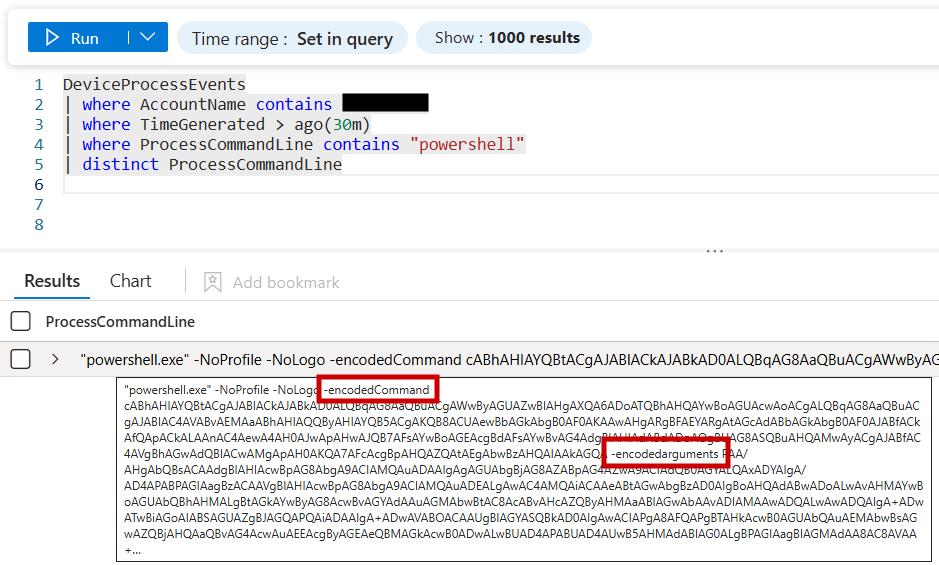Screen dimensions: 939x565
Task: Click the Add bookmark icon
Action: [x=212, y=282]
